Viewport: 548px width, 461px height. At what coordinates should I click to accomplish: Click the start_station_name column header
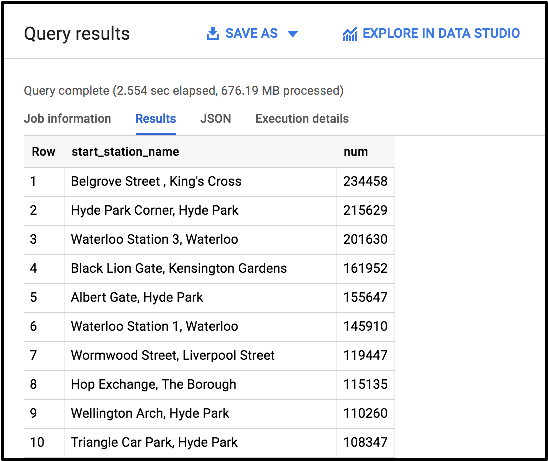125,152
